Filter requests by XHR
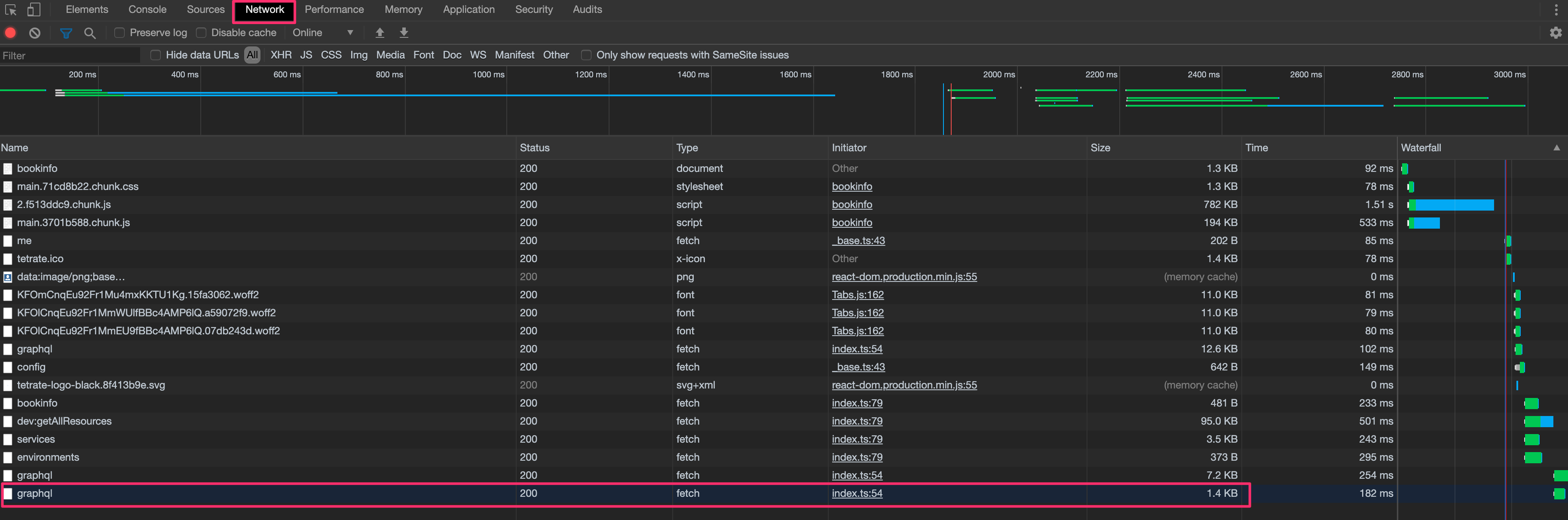Screen dimensions: 1568x520 pos(281,55)
